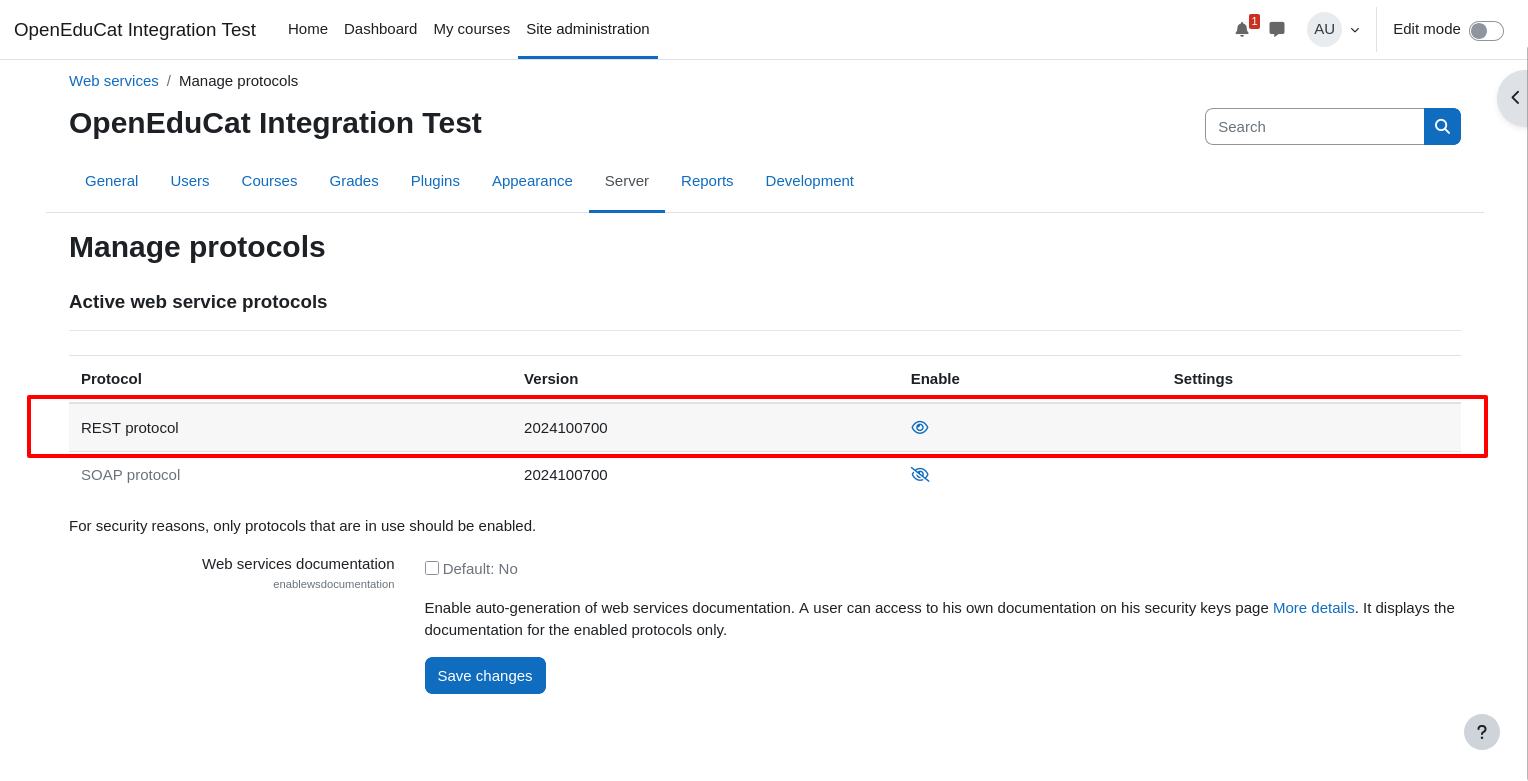Select the Server tab
1528x781 pixels.
627,181
